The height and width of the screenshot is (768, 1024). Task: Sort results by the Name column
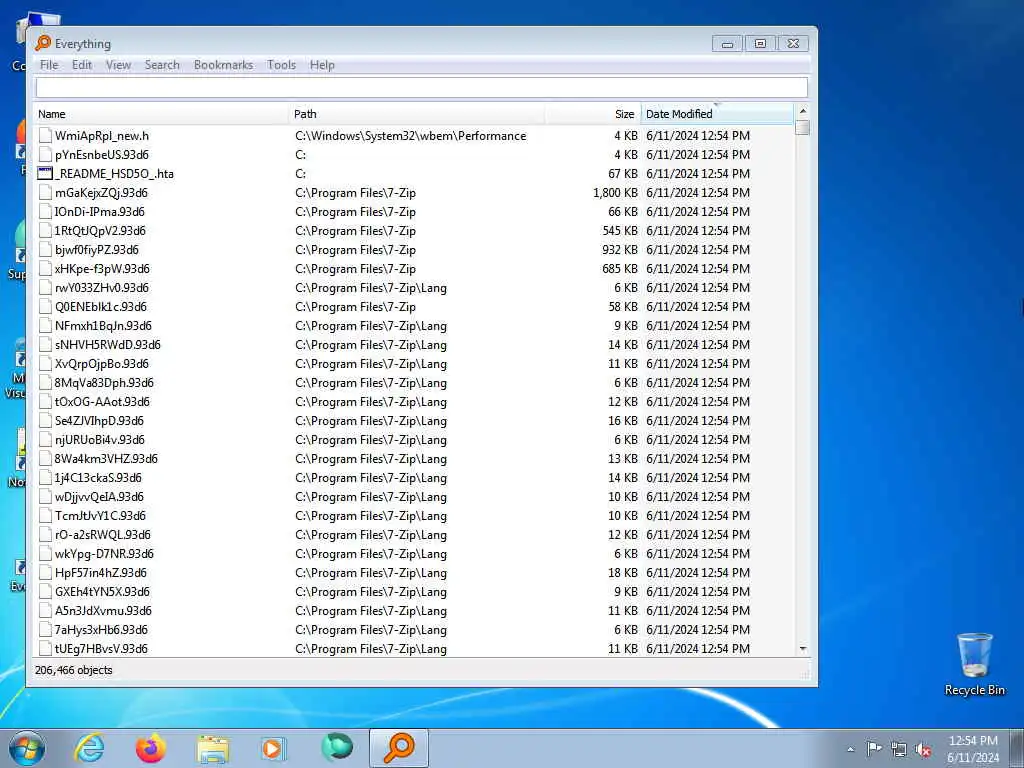(x=161, y=114)
